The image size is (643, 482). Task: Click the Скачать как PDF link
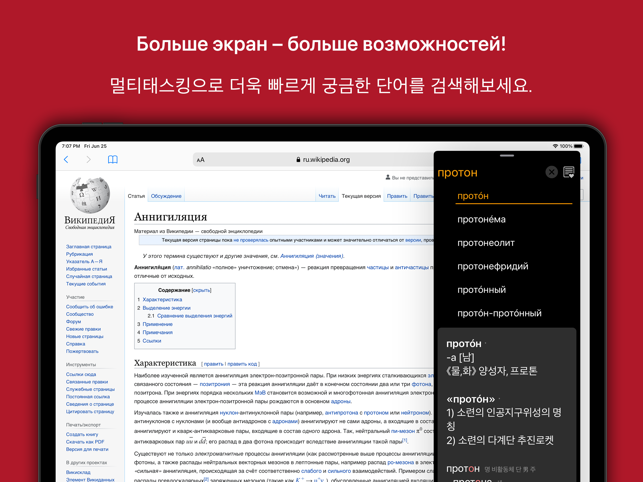(x=87, y=442)
